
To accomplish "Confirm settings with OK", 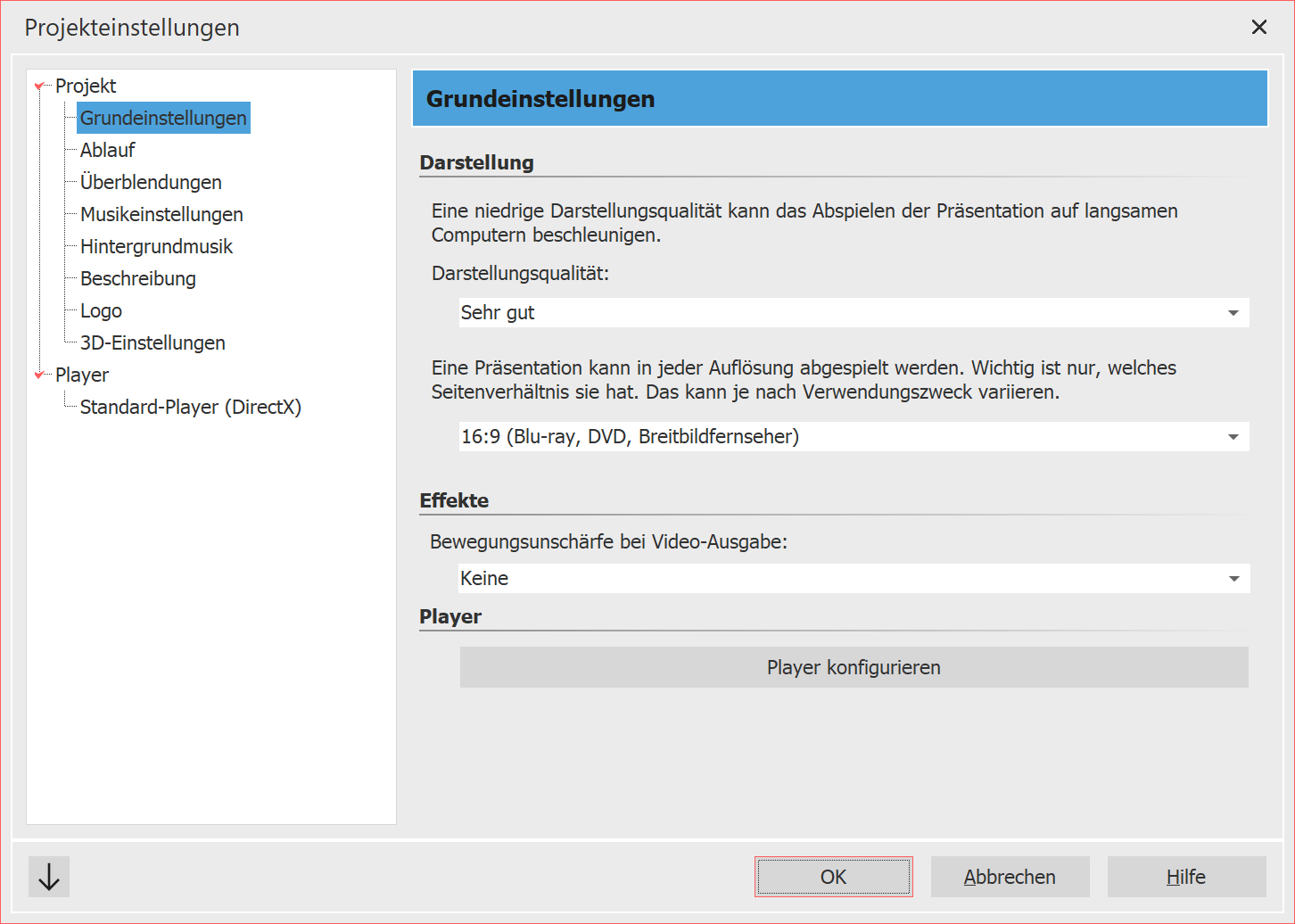I will tap(833, 877).
